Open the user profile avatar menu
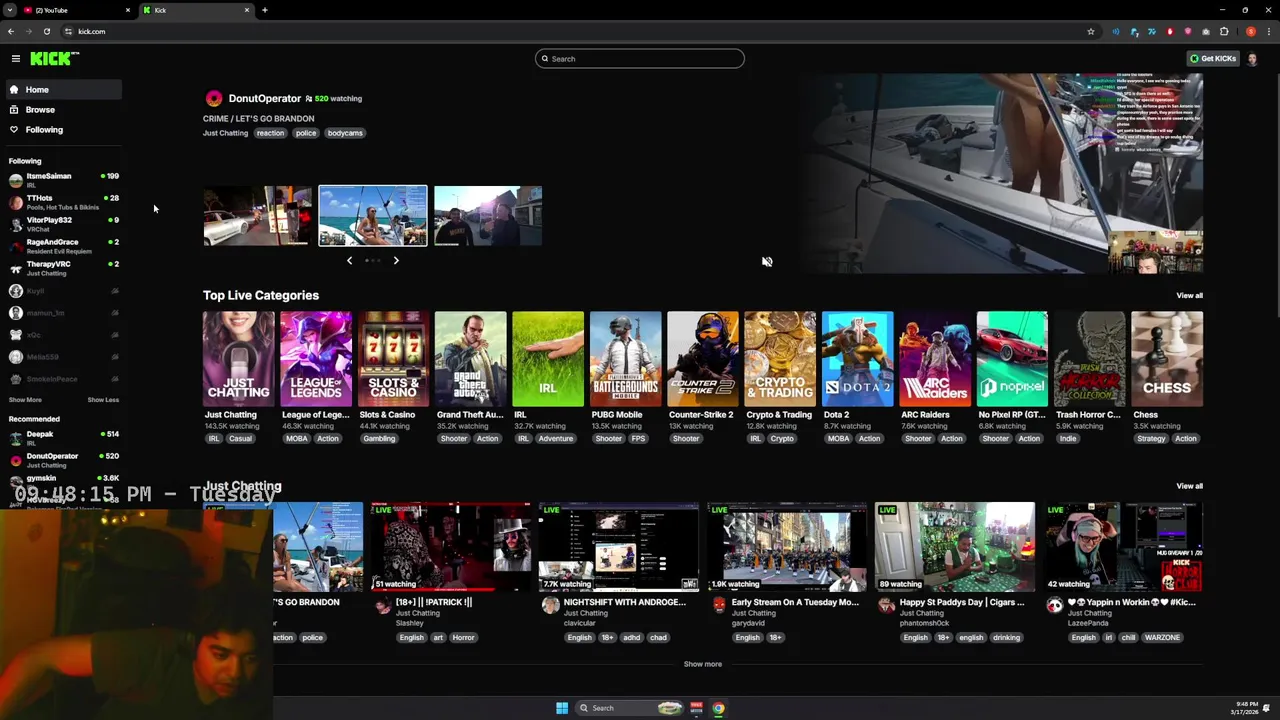The height and width of the screenshot is (720, 1280). (x=1252, y=59)
